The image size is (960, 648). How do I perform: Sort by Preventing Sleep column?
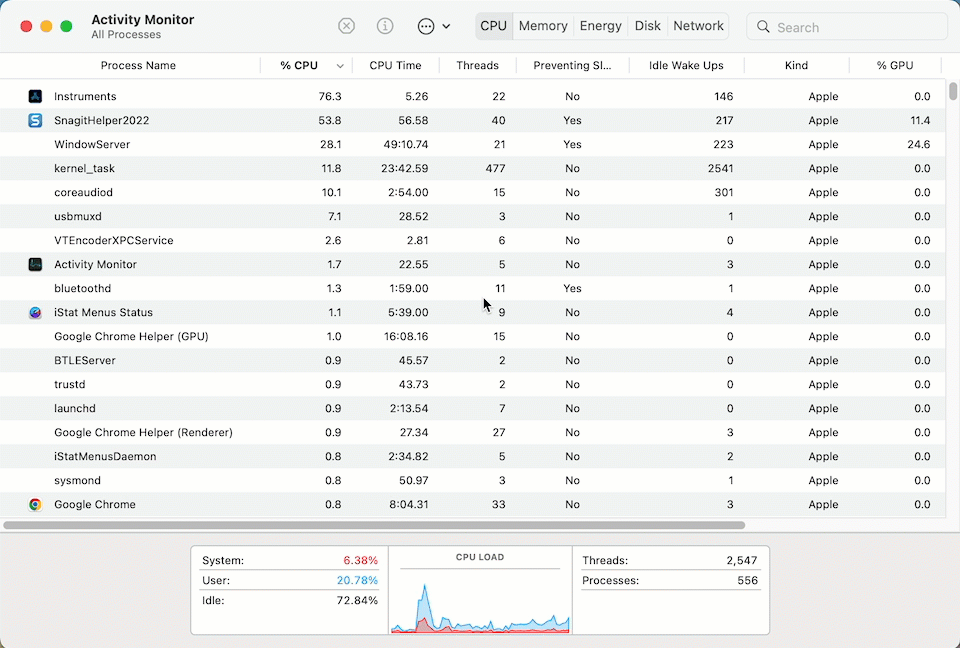(x=572, y=66)
